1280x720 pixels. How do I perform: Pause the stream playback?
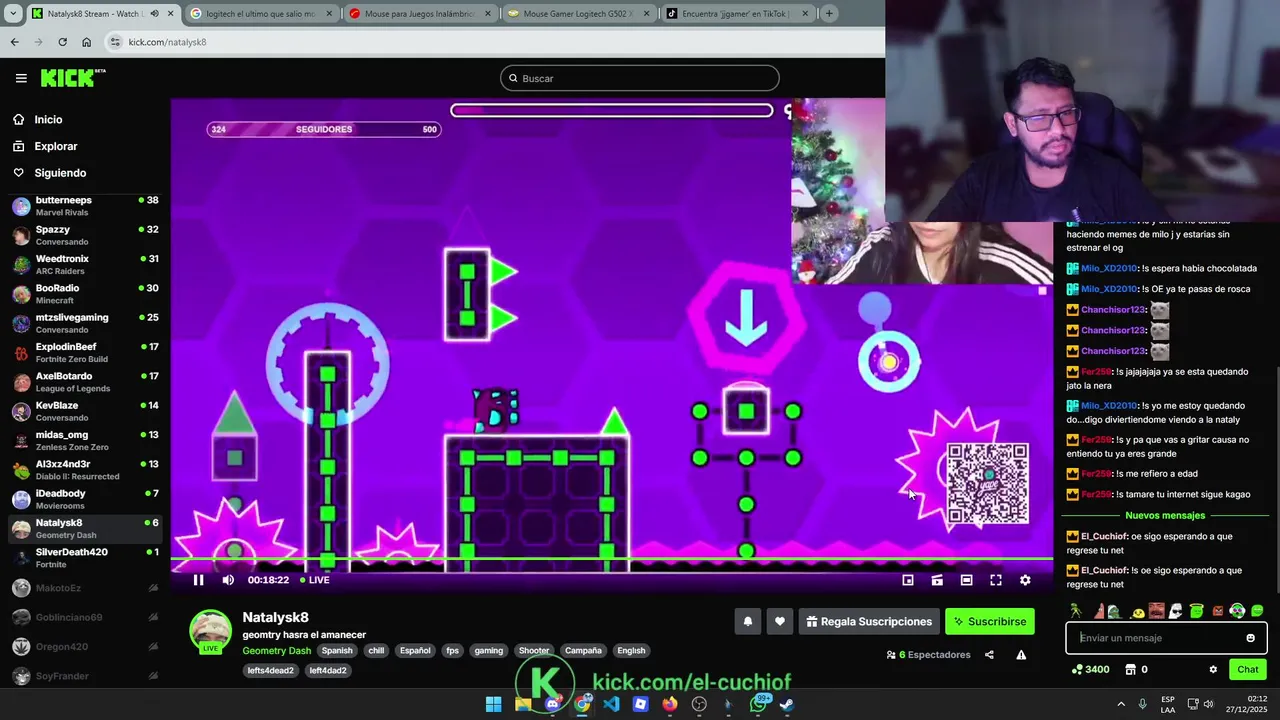coord(198,580)
